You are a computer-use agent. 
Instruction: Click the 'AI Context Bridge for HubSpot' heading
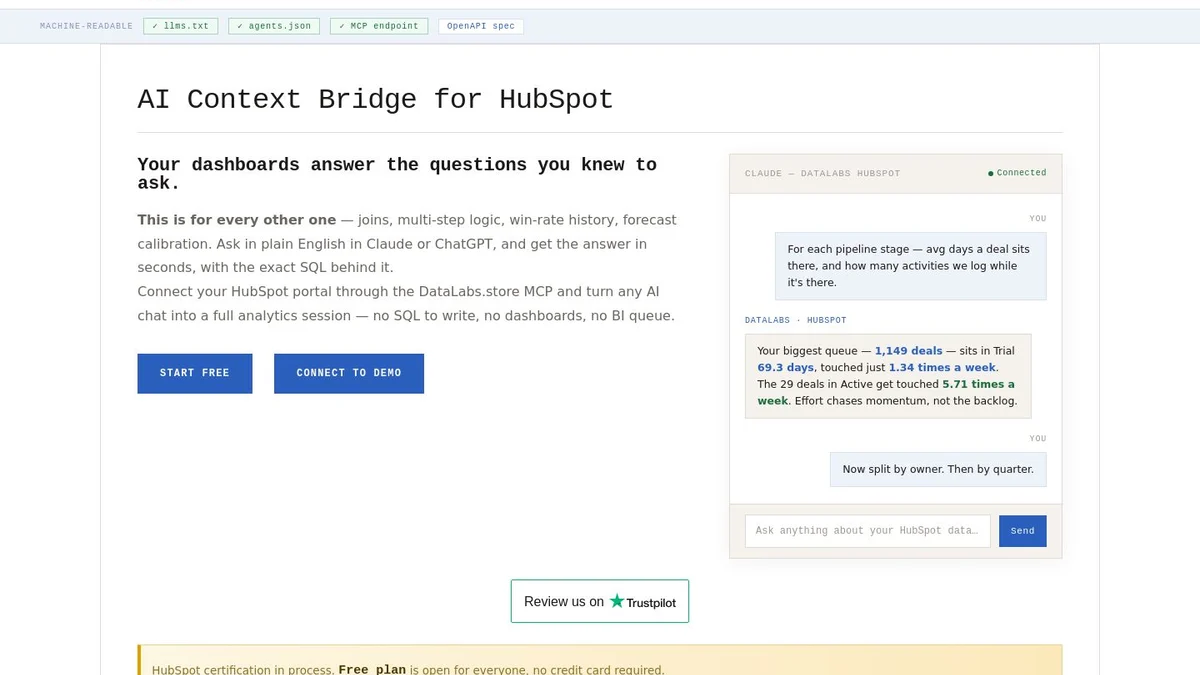click(x=375, y=99)
